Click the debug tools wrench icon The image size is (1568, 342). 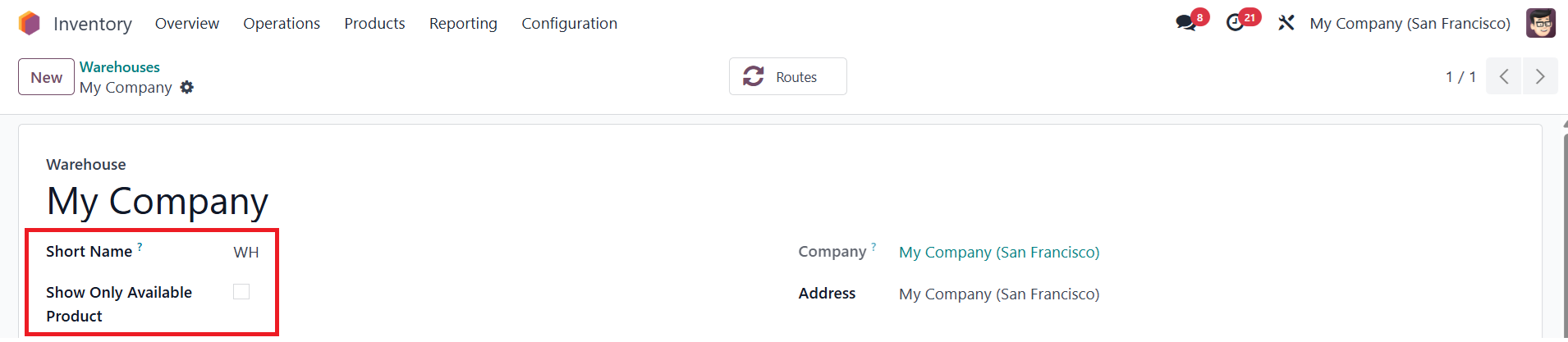point(1286,23)
